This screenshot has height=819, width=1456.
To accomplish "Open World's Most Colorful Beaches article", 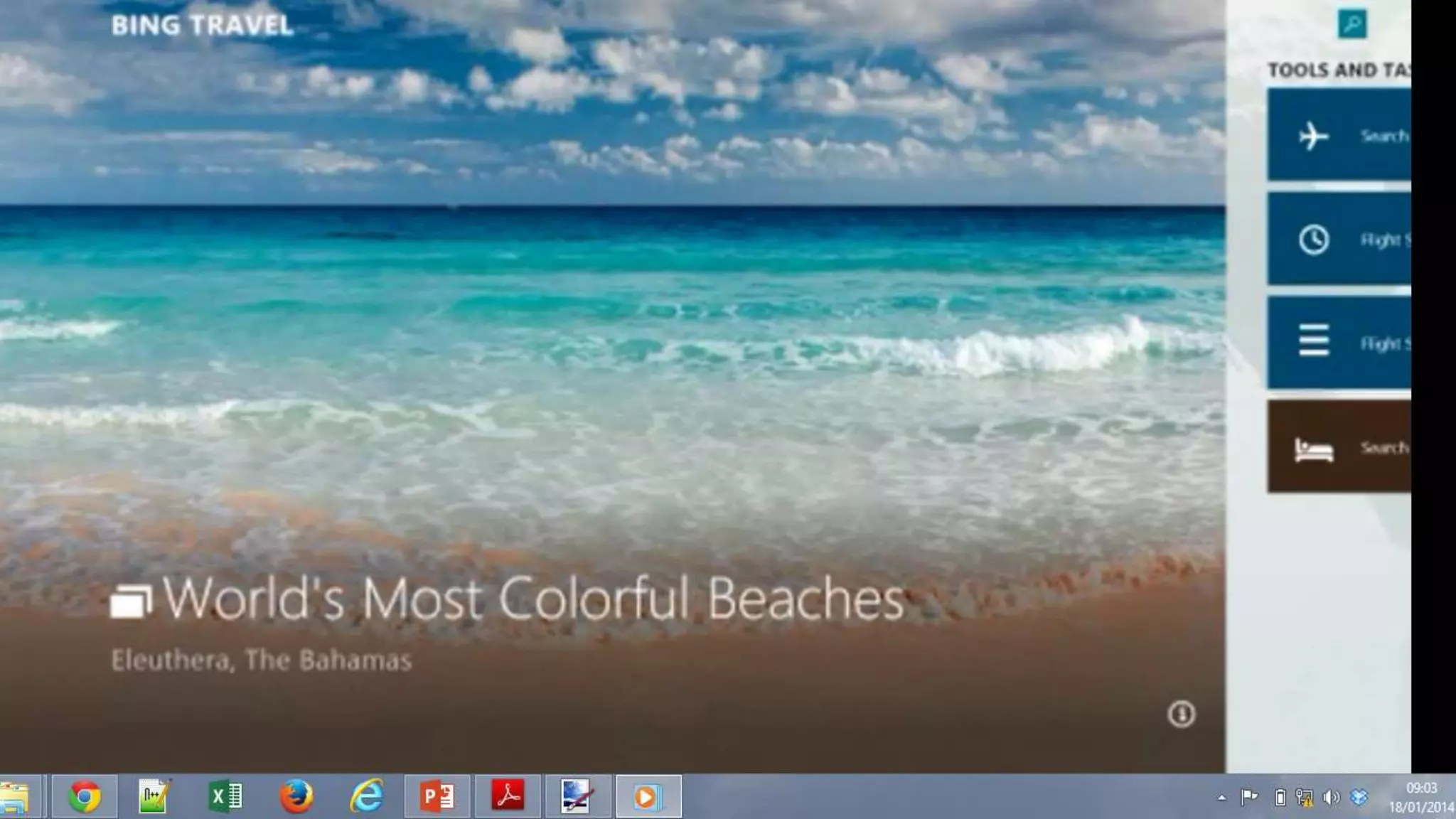I will [533, 599].
